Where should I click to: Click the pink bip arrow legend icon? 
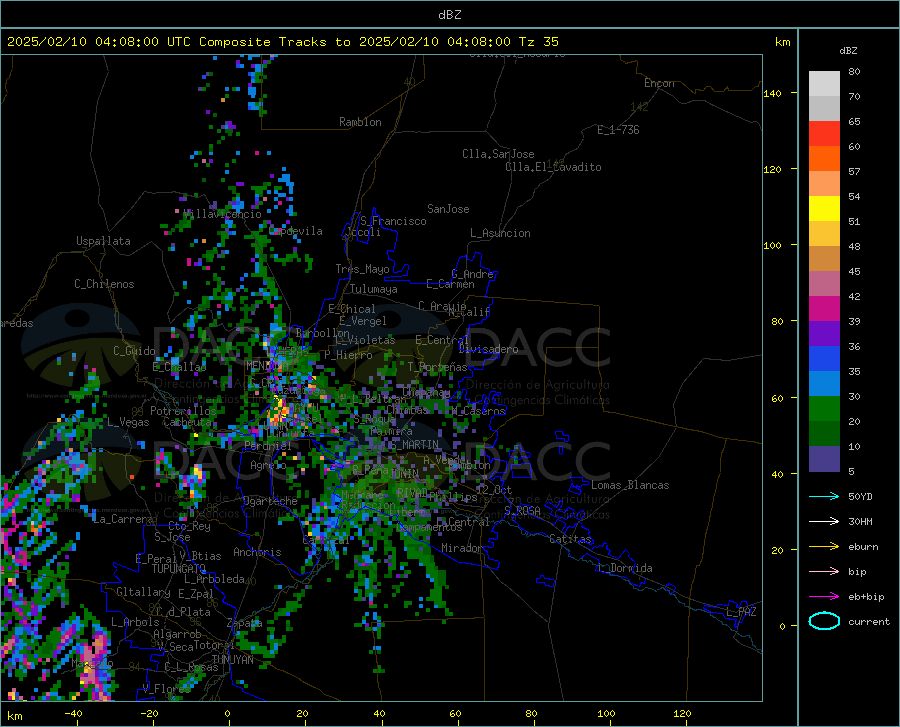[x=824, y=572]
